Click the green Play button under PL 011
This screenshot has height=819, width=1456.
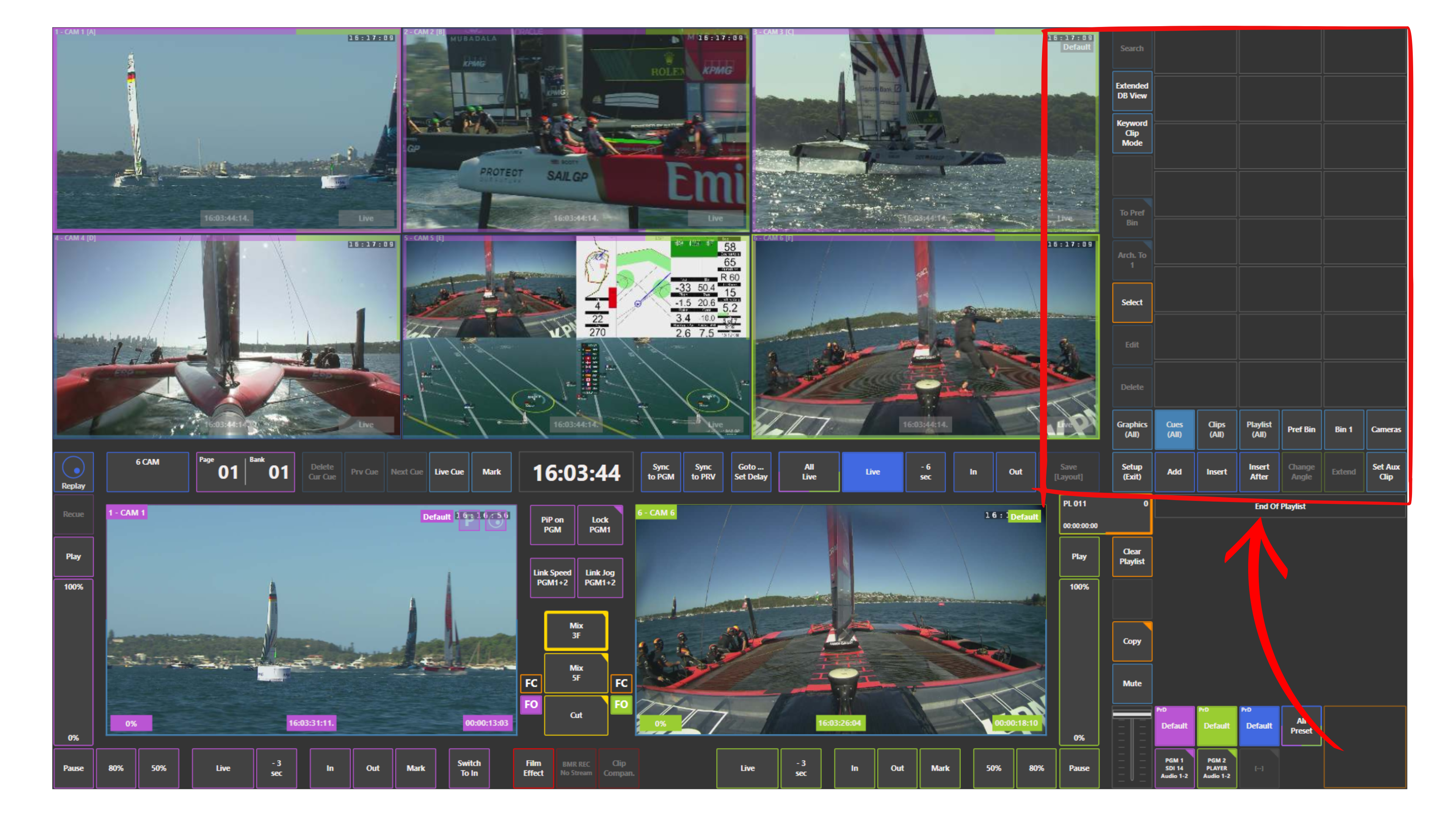click(x=1078, y=557)
